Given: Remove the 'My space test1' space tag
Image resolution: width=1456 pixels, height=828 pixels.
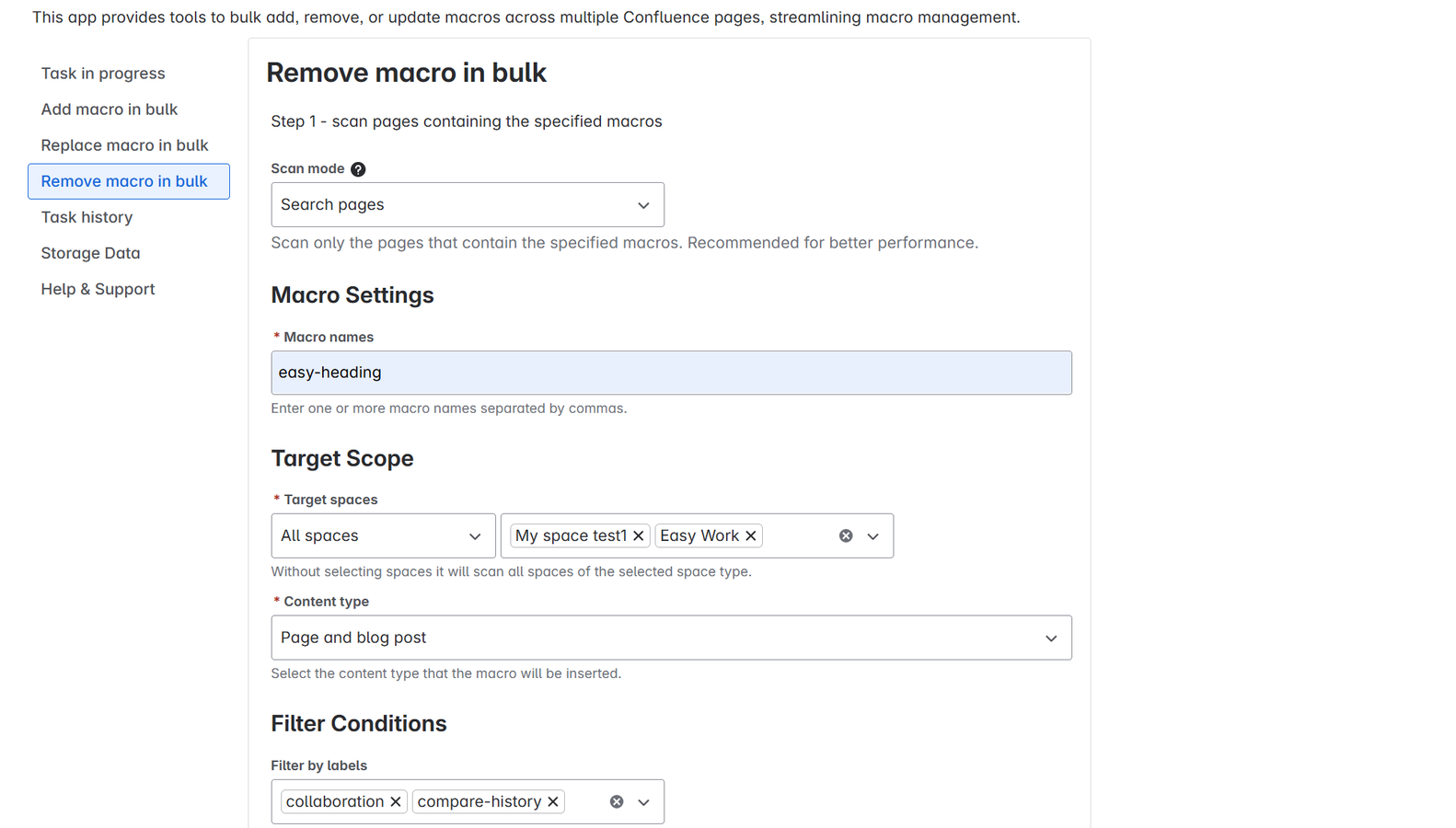Looking at the screenshot, I should click(x=638, y=535).
